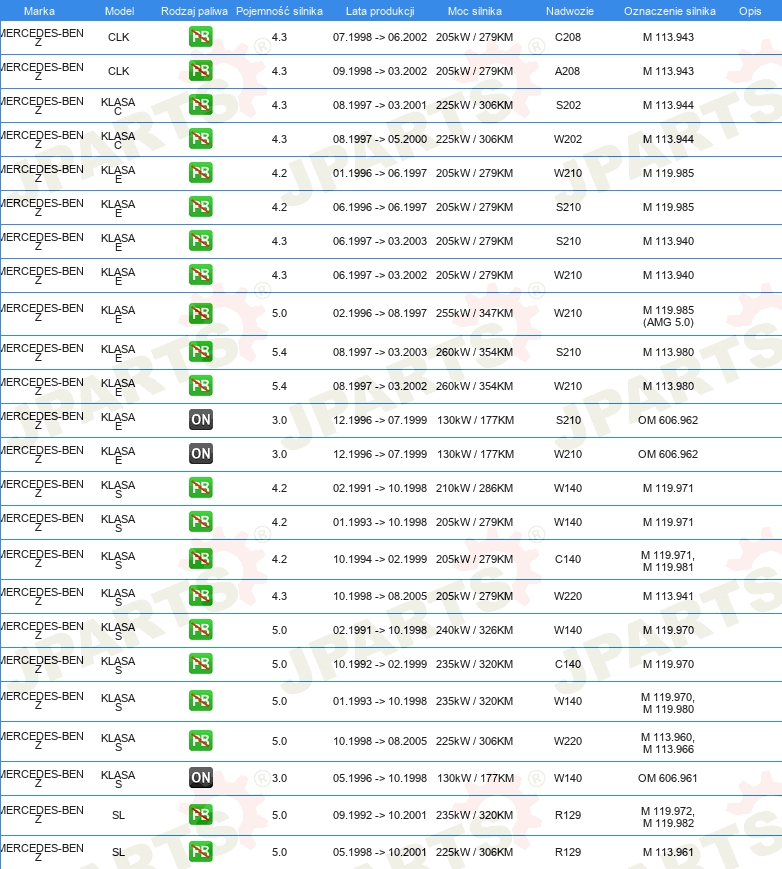Select date range 05.1996 -> 10.1998
The image size is (782, 869).
[380, 778]
